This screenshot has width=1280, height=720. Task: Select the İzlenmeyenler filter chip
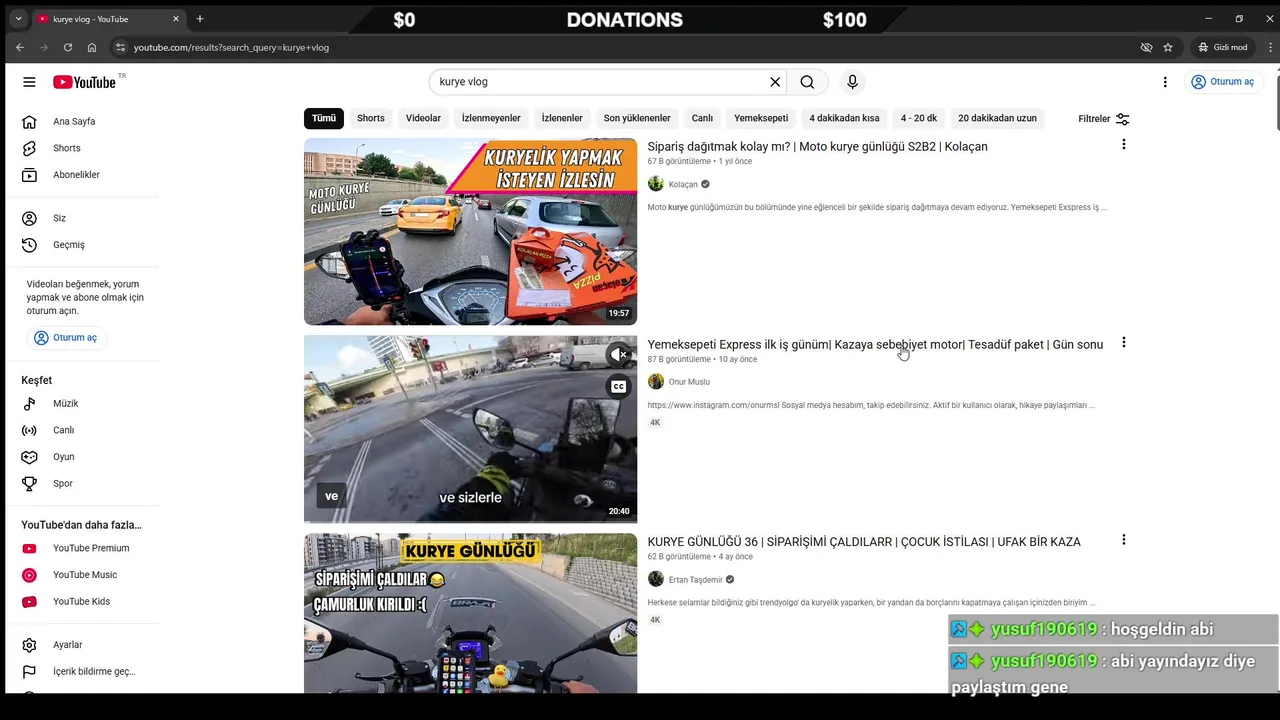point(491,118)
